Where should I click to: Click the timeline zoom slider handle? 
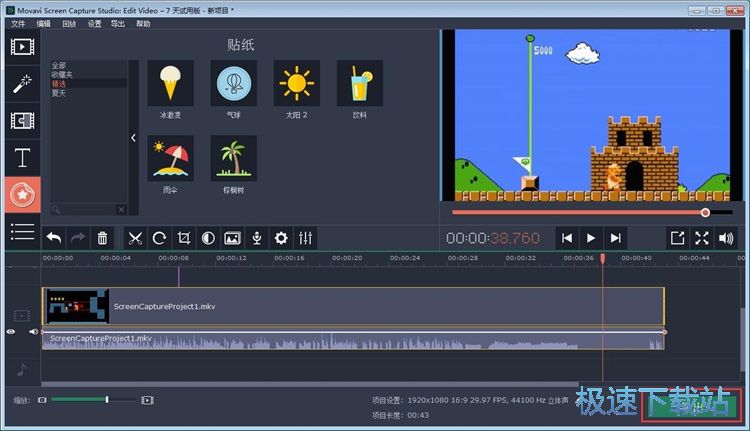(x=107, y=399)
